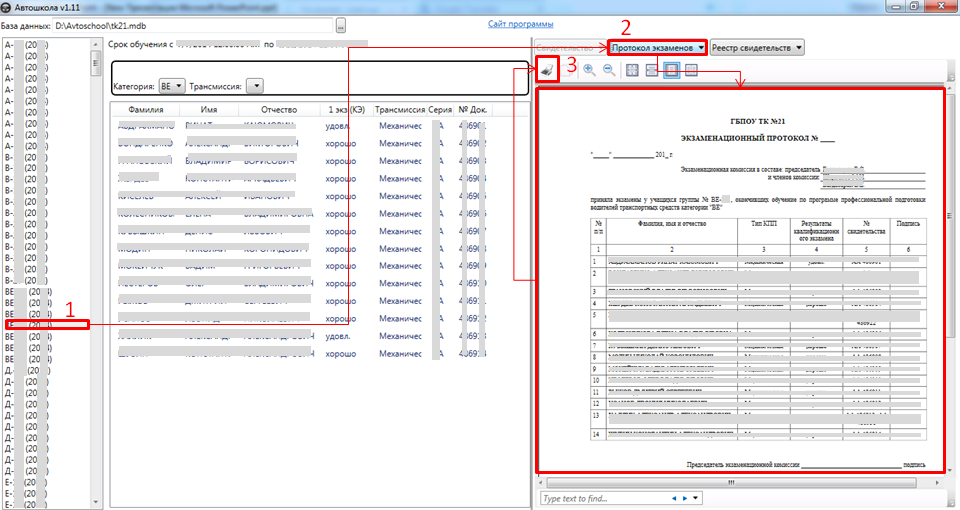960x510 pixels.
Task: Open the Категория dropdown showing BE
Action: click(x=172, y=87)
